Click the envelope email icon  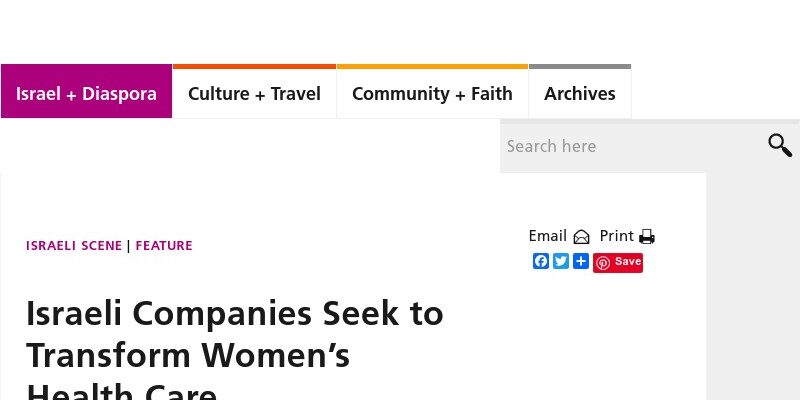pyautogui.click(x=581, y=237)
